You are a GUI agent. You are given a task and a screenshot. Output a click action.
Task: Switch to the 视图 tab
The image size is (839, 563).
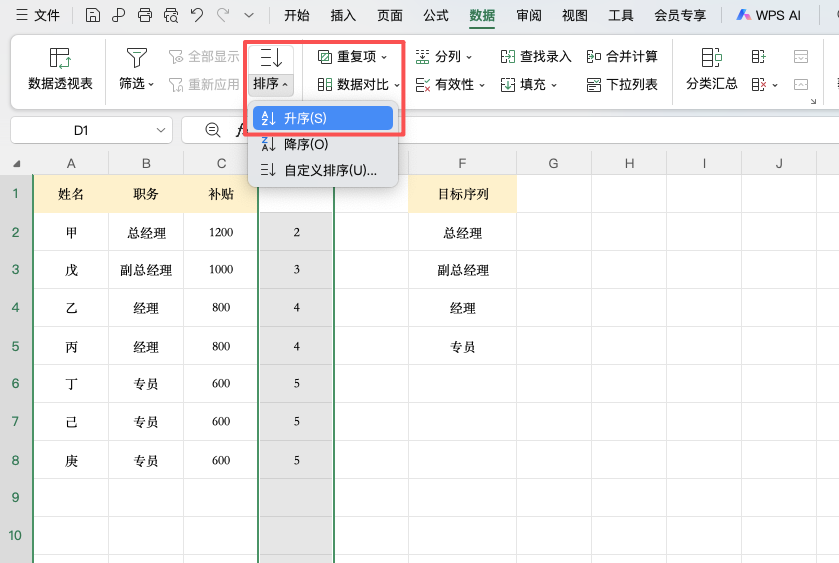(x=575, y=16)
